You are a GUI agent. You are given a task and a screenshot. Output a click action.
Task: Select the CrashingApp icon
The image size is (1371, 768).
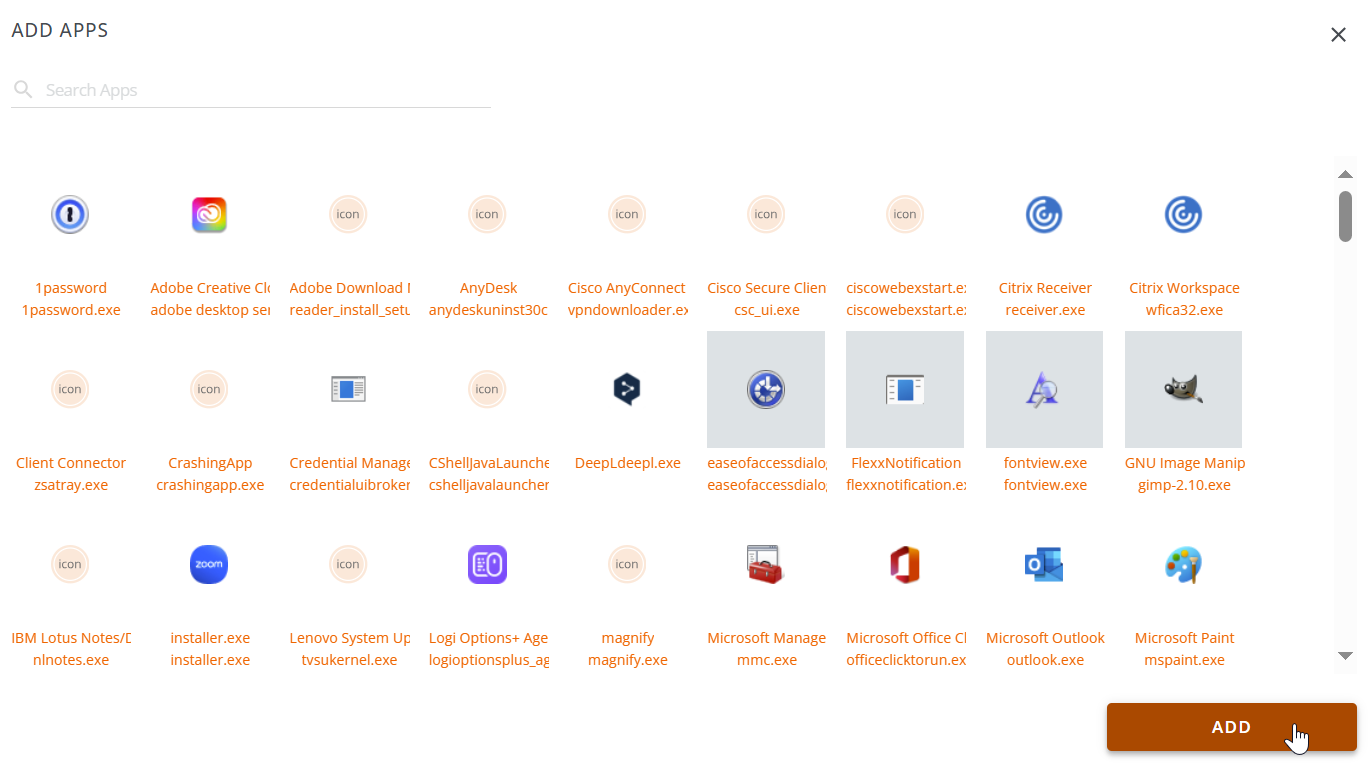(209, 389)
